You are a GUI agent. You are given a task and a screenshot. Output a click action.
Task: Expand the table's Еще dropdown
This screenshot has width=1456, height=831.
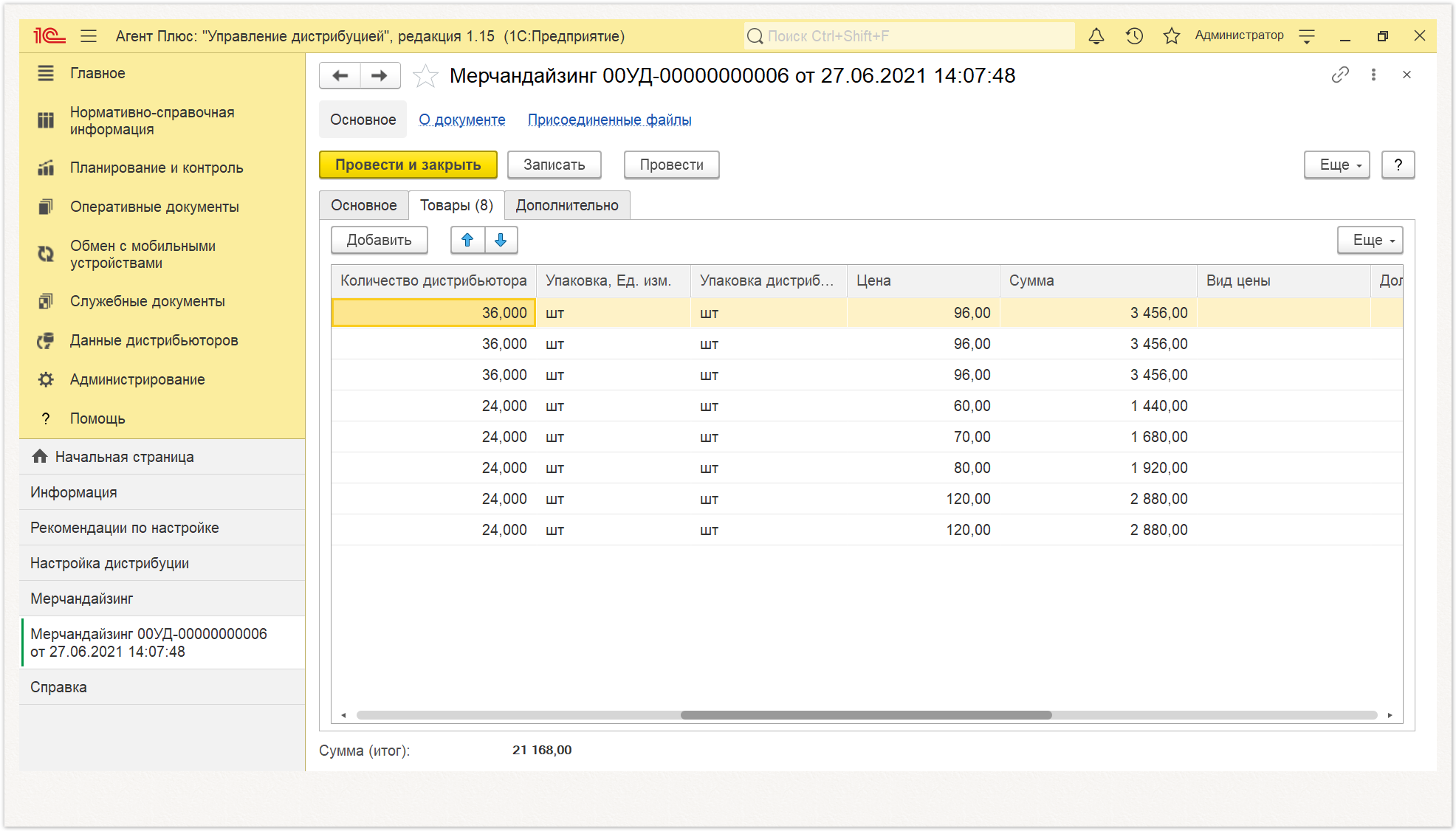pyautogui.click(x=1370, y=240)
